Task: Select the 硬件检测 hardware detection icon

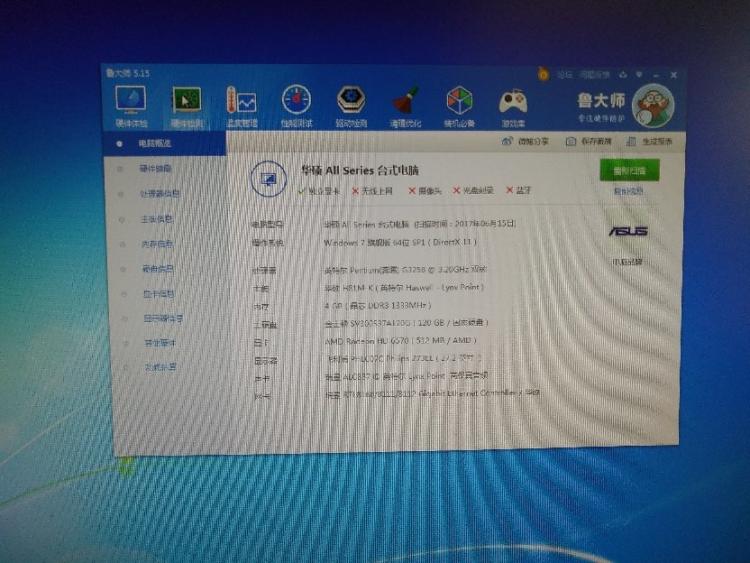Action: tap(187, 108)
